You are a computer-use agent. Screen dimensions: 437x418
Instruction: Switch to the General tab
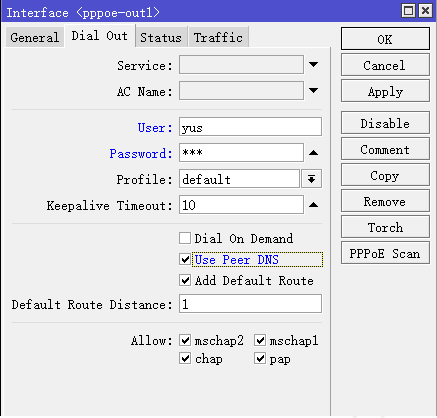click(x=35, y=37)
